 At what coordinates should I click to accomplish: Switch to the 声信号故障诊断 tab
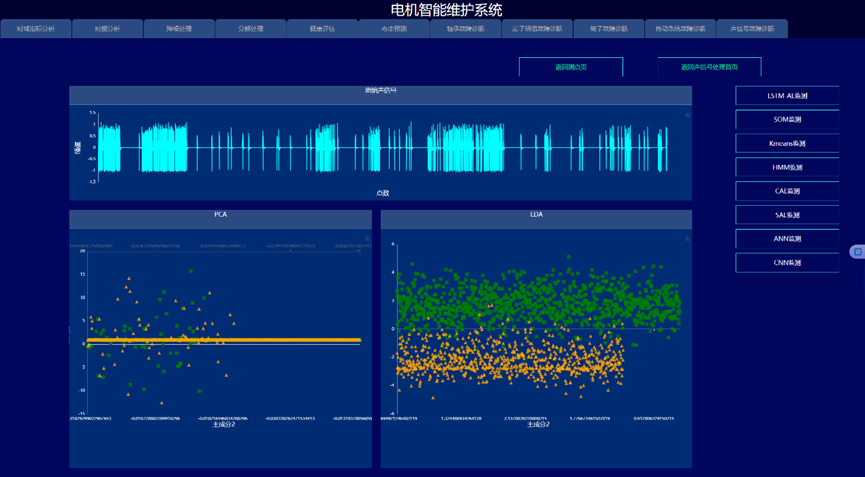pyautogui.click(x=752, y=29)
